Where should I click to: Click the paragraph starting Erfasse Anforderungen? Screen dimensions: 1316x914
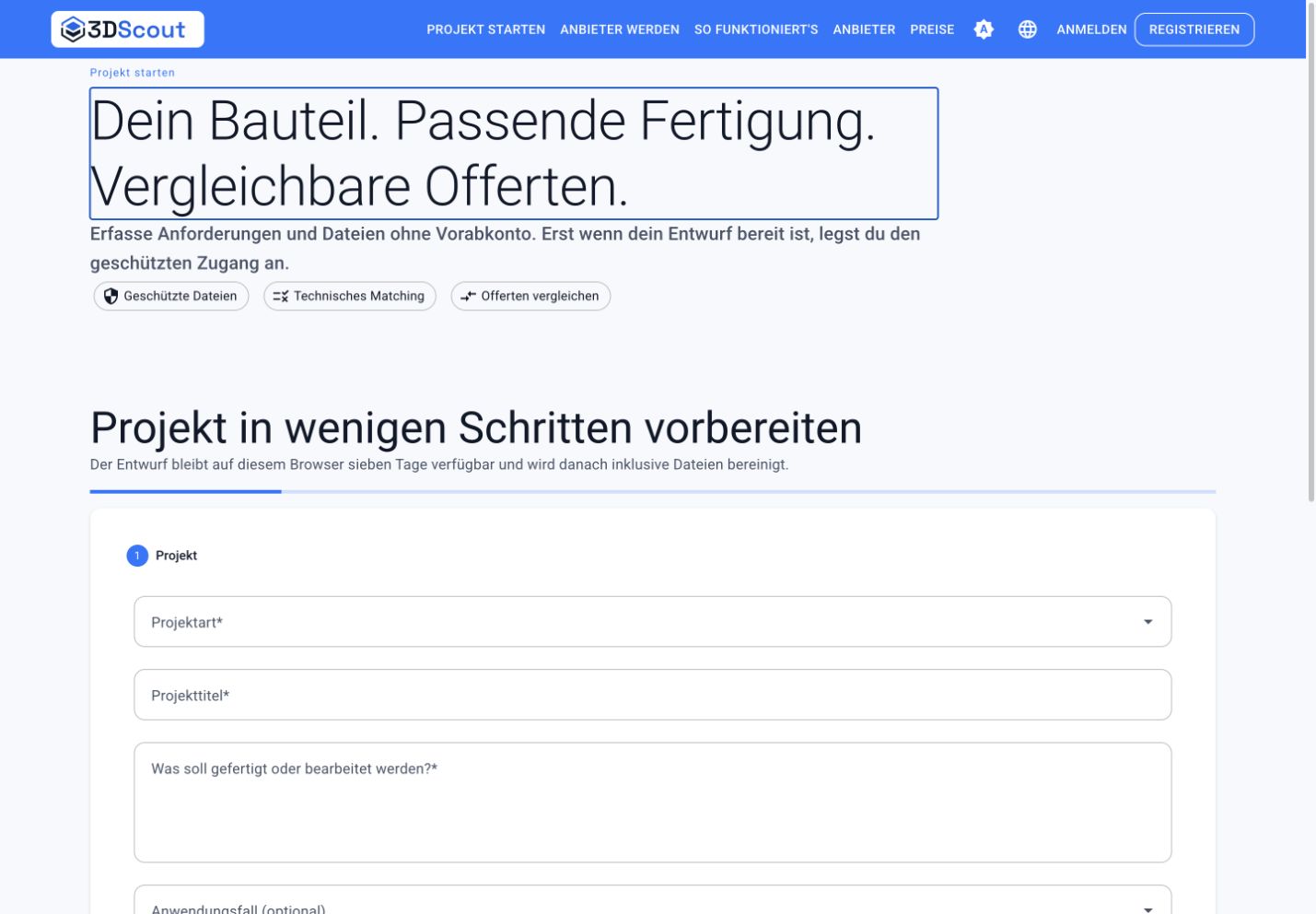point(506,249)
